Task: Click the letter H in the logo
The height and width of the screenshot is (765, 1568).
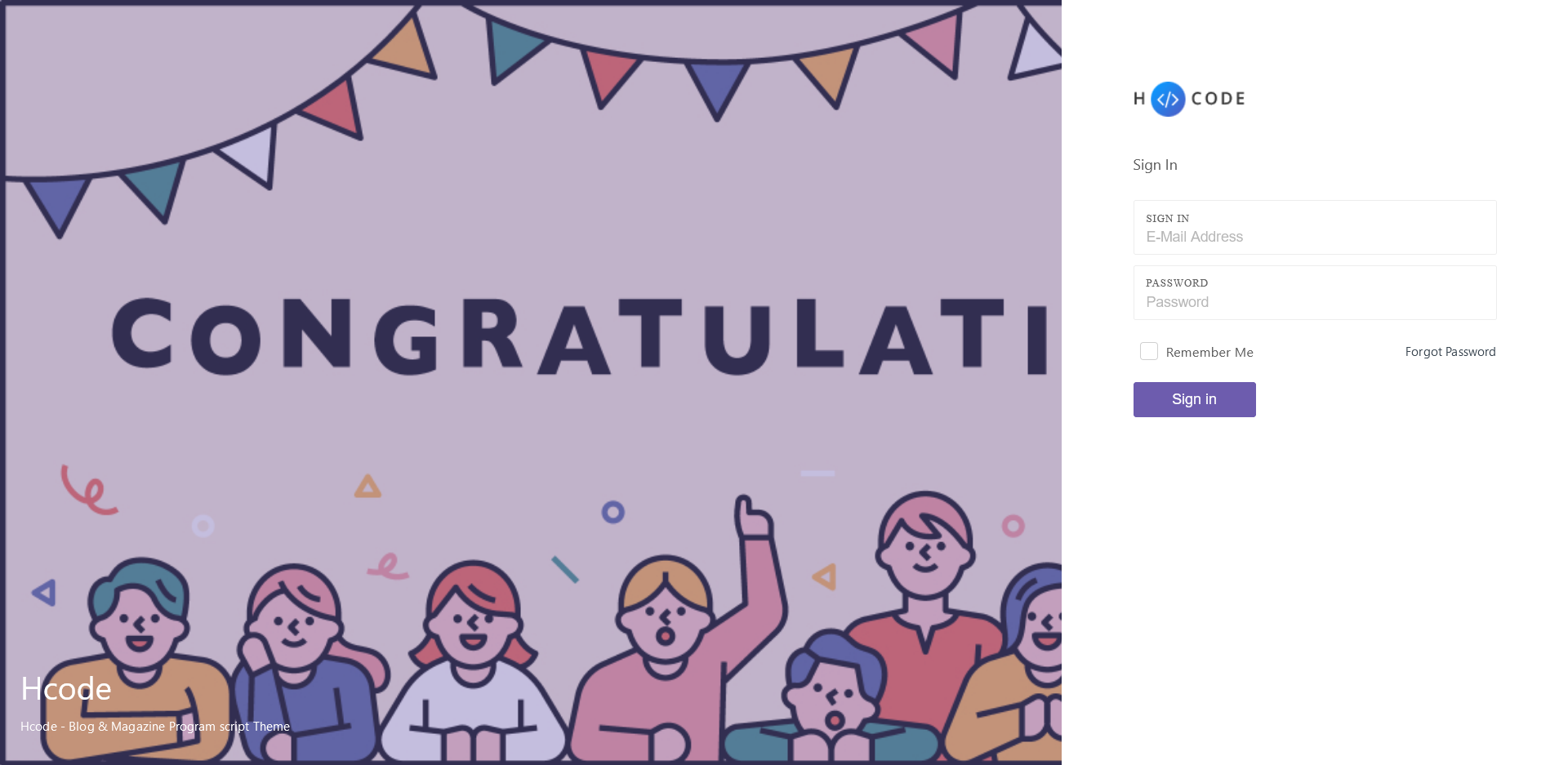Action: click(1139, 99)
